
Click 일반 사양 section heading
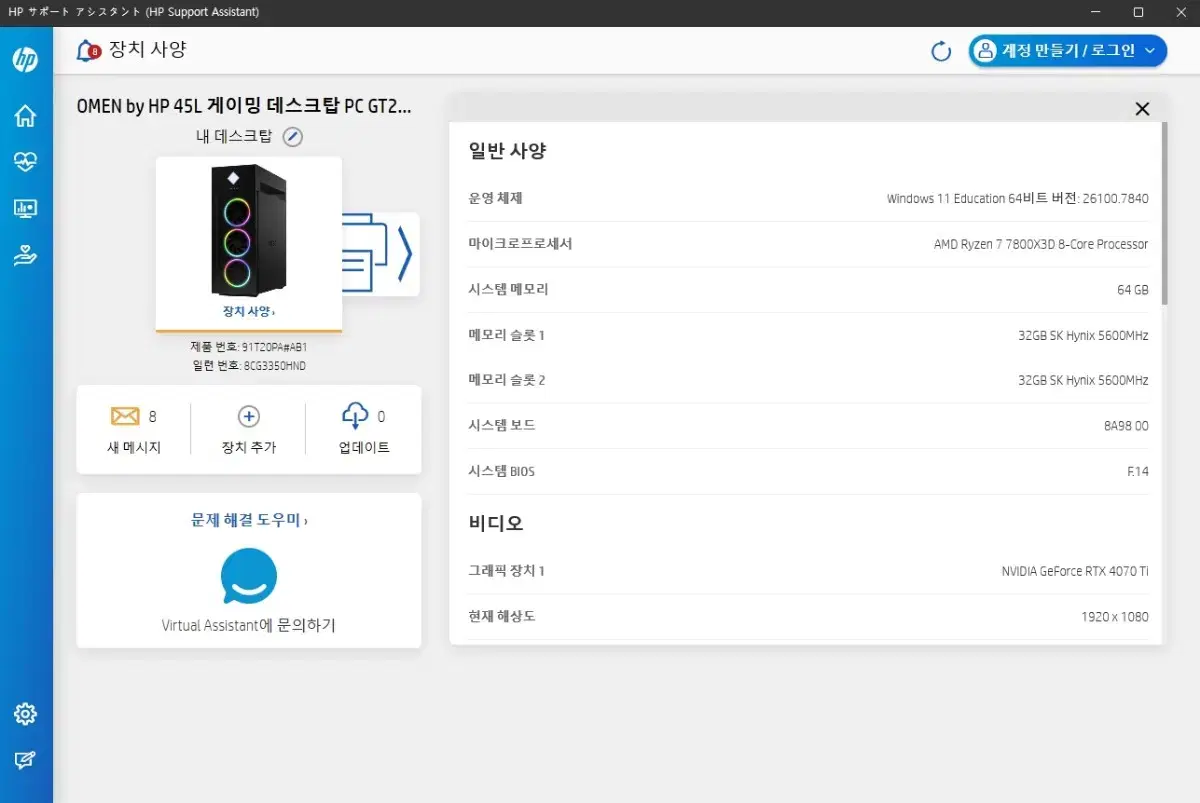(x=507, y=151)
